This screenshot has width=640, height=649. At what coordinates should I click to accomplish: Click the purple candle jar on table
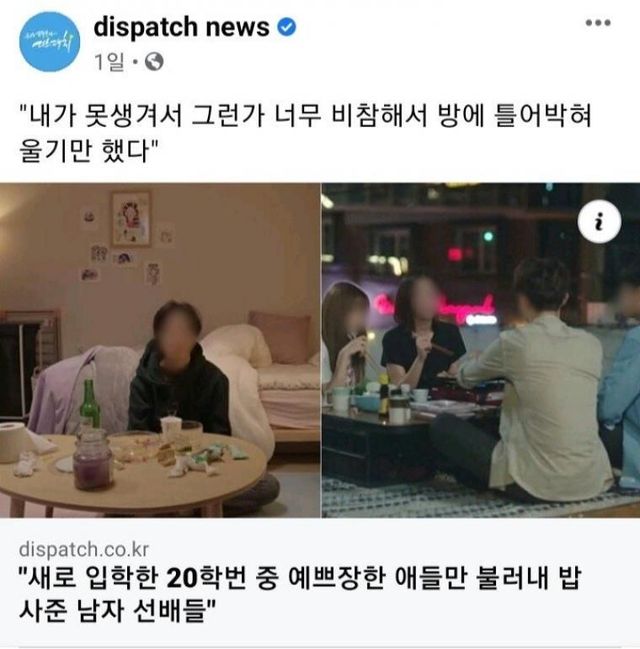(x=92, y=459)
